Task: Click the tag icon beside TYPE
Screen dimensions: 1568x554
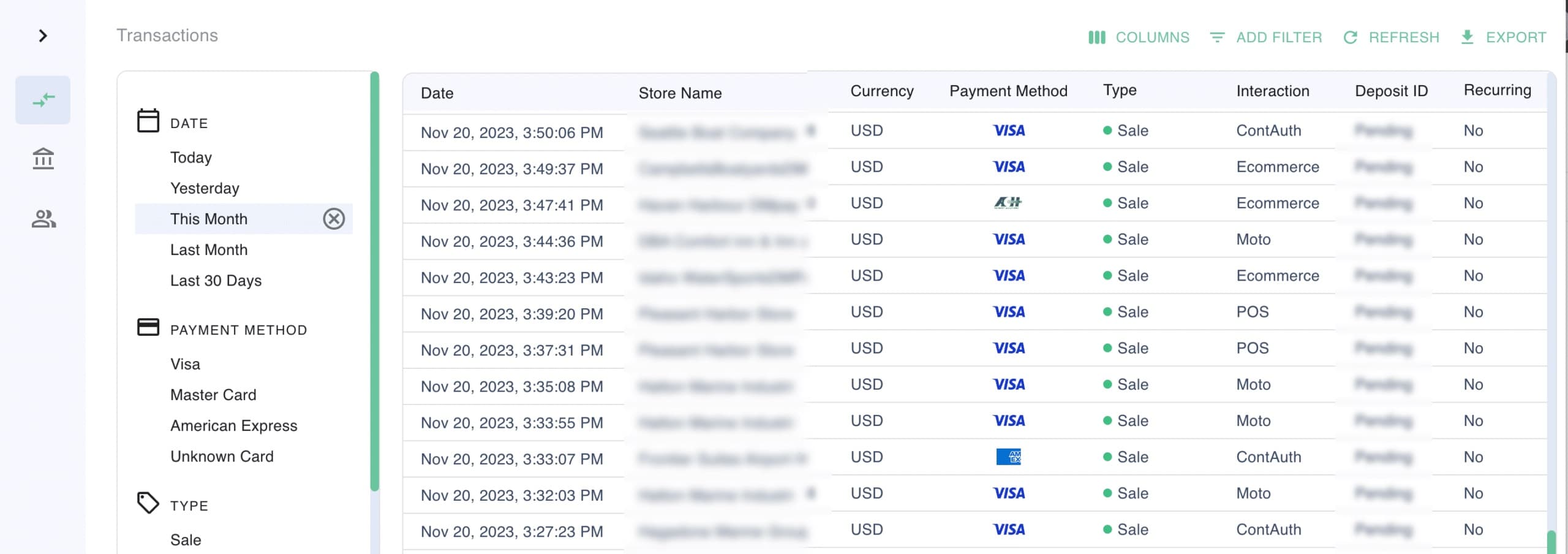Action: click(x=148, y=503)
